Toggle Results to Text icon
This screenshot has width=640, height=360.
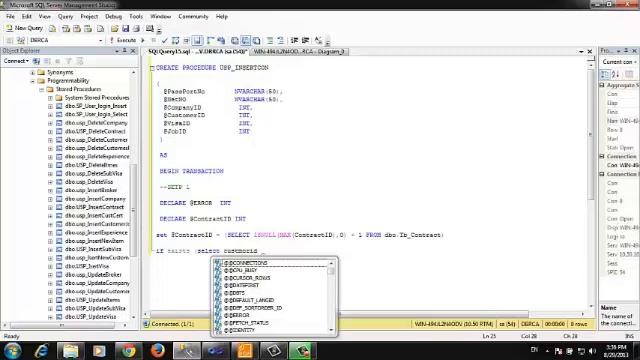click(x=235, y=40)
